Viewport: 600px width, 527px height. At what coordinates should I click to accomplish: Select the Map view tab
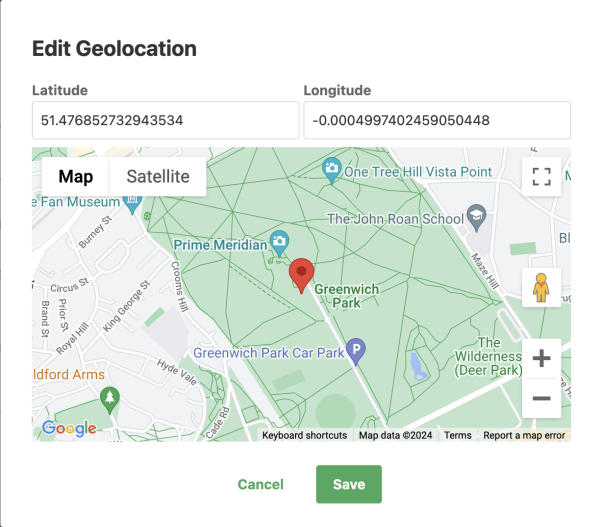click(76, 177)
